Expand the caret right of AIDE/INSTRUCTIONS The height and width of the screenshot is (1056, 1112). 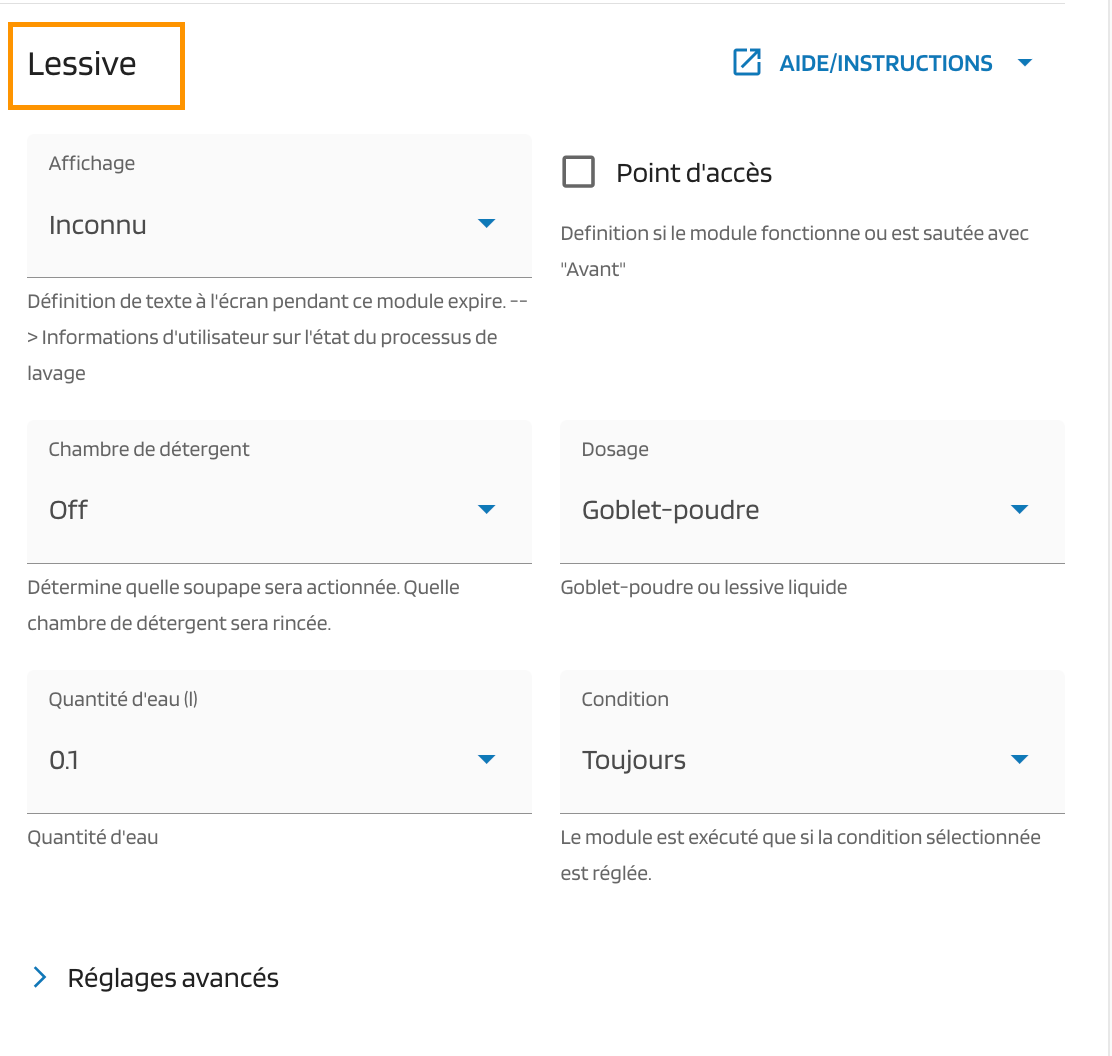point(1024,63)
